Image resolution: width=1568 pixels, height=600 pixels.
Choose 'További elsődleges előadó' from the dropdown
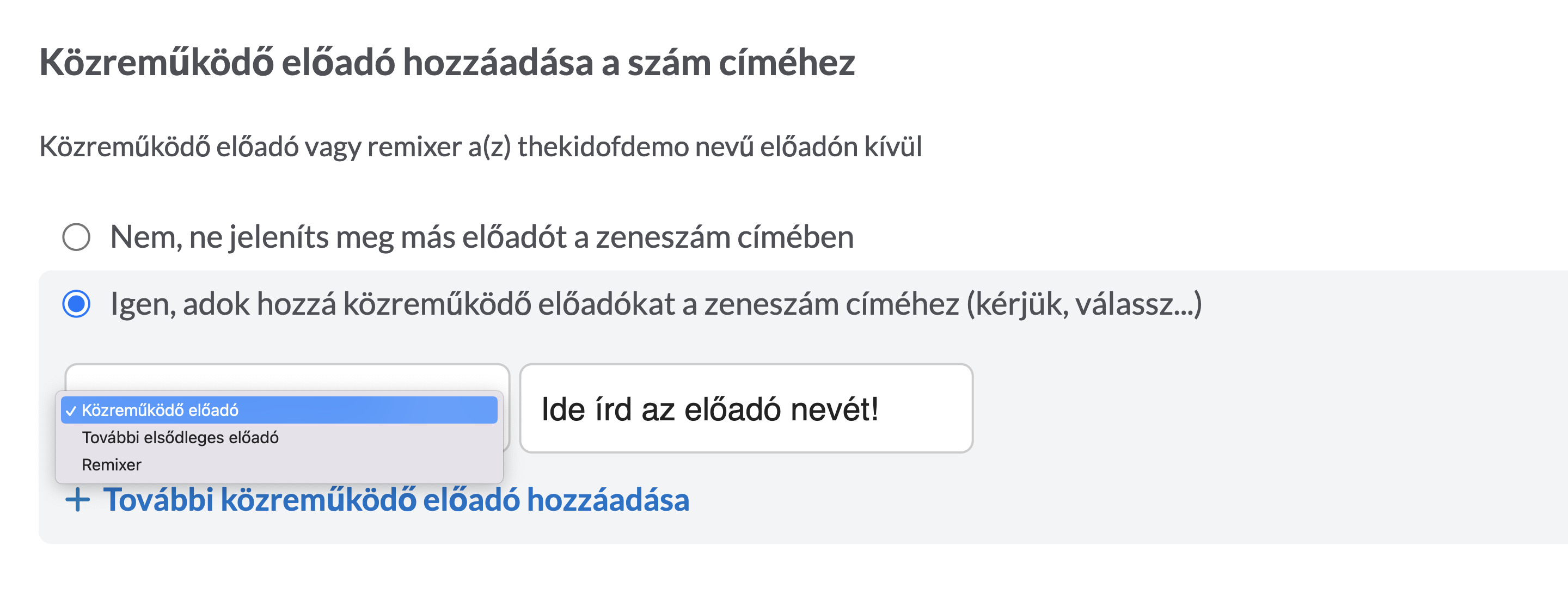coord(279,438)
